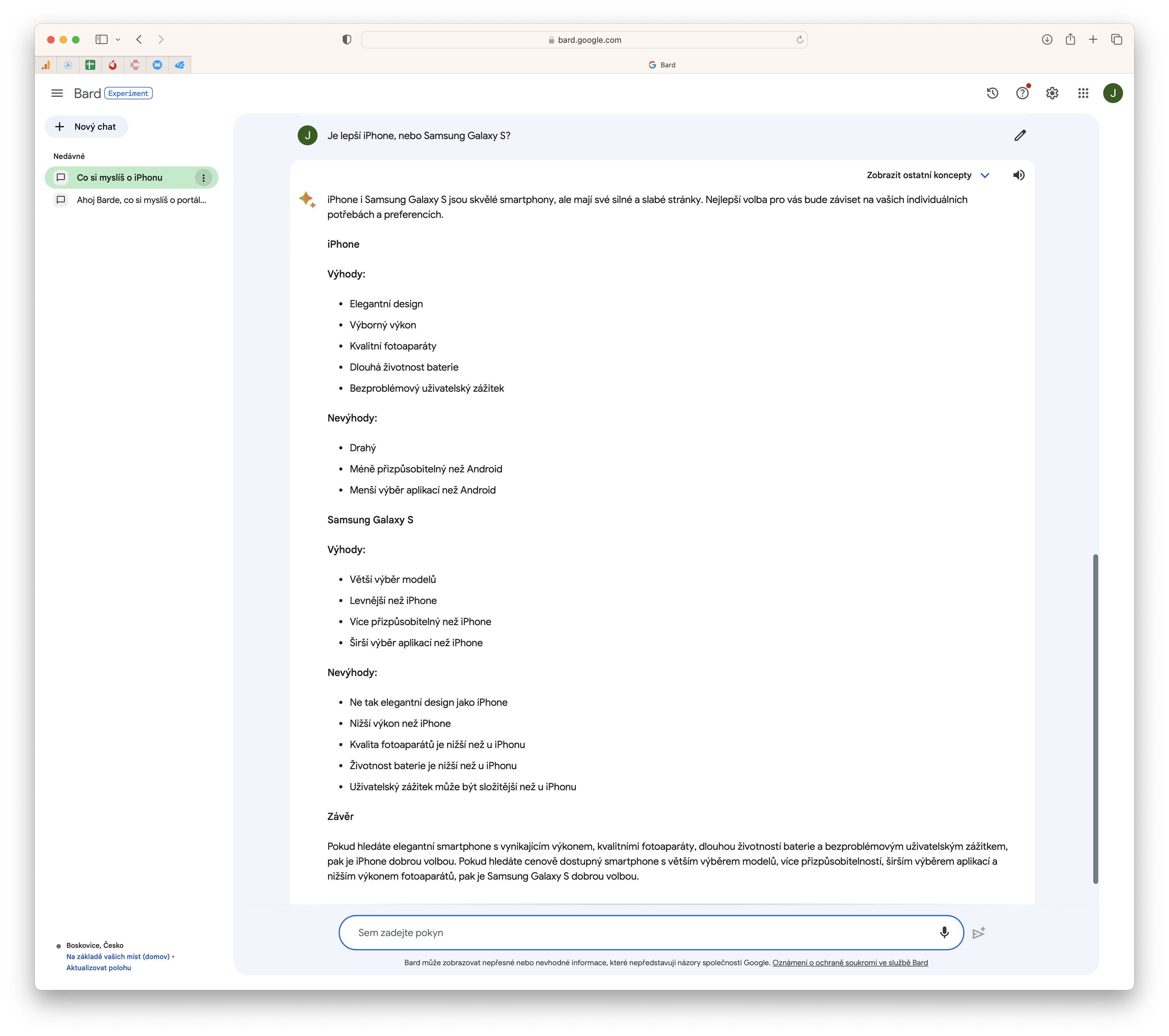Click the speaker listen icon
Image resolution: width=1169 pixels, height=1036 pixels.
click(x=1018, y=175)
